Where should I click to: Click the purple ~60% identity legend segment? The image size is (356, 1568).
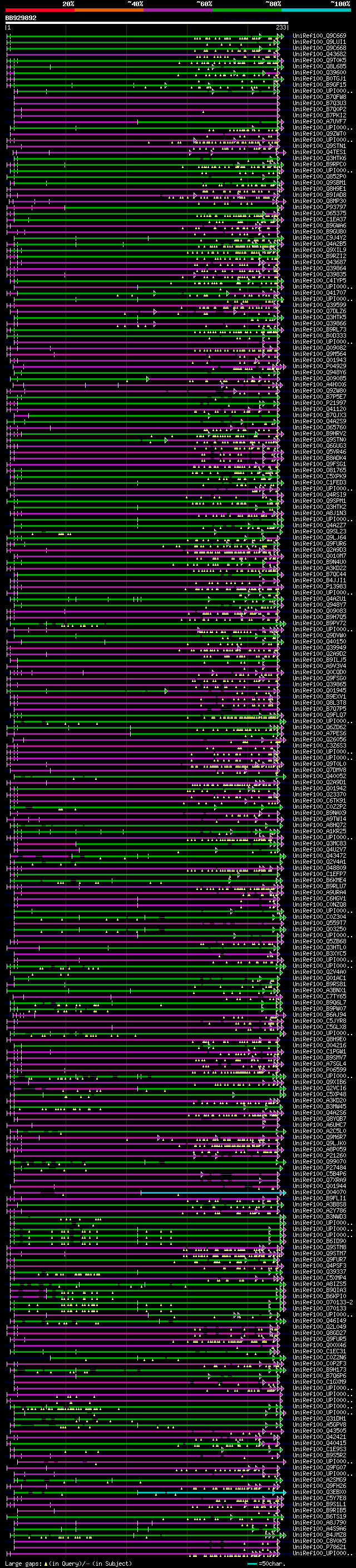[177, 10]
